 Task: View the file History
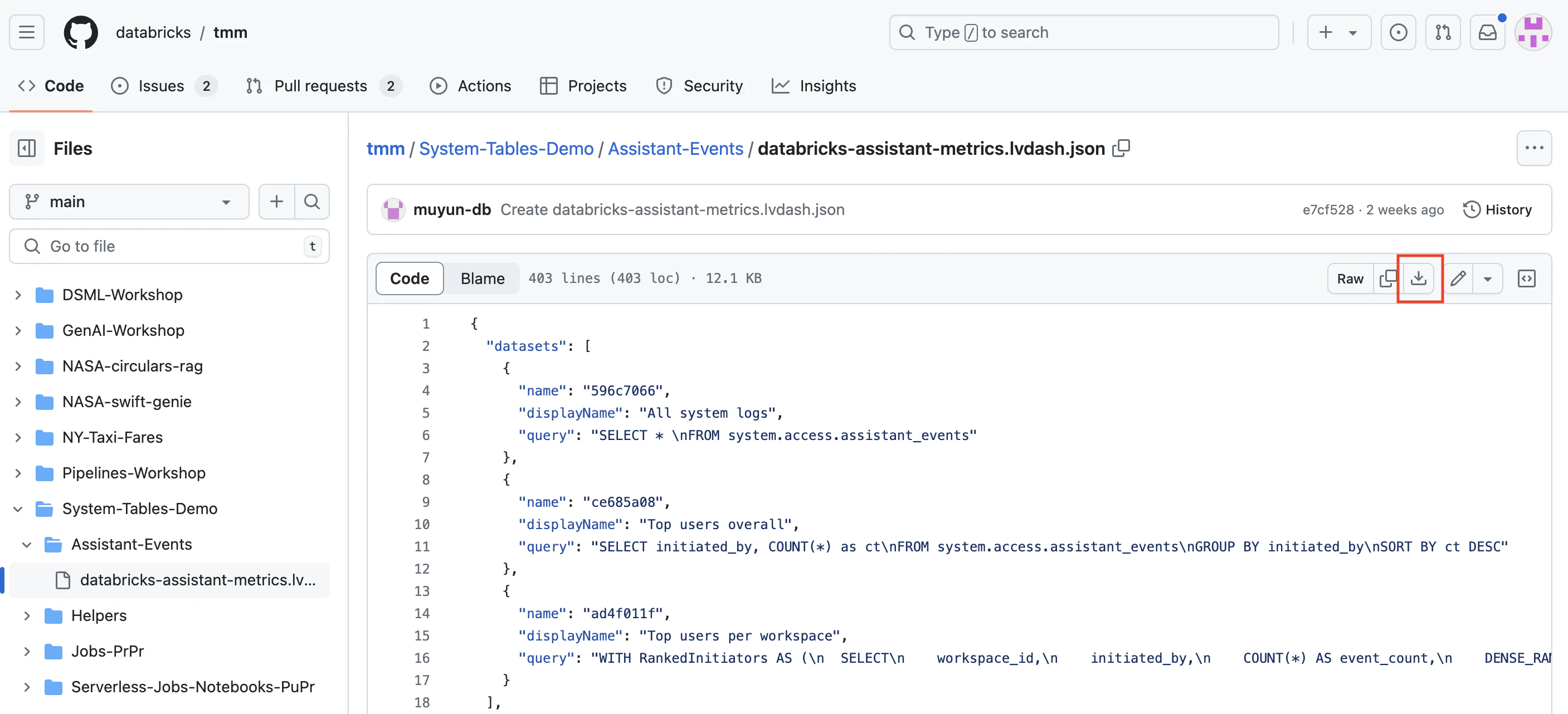(1497, 210)
